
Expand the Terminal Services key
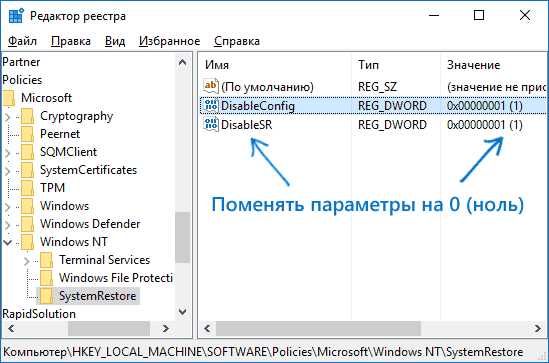point(27,260)
